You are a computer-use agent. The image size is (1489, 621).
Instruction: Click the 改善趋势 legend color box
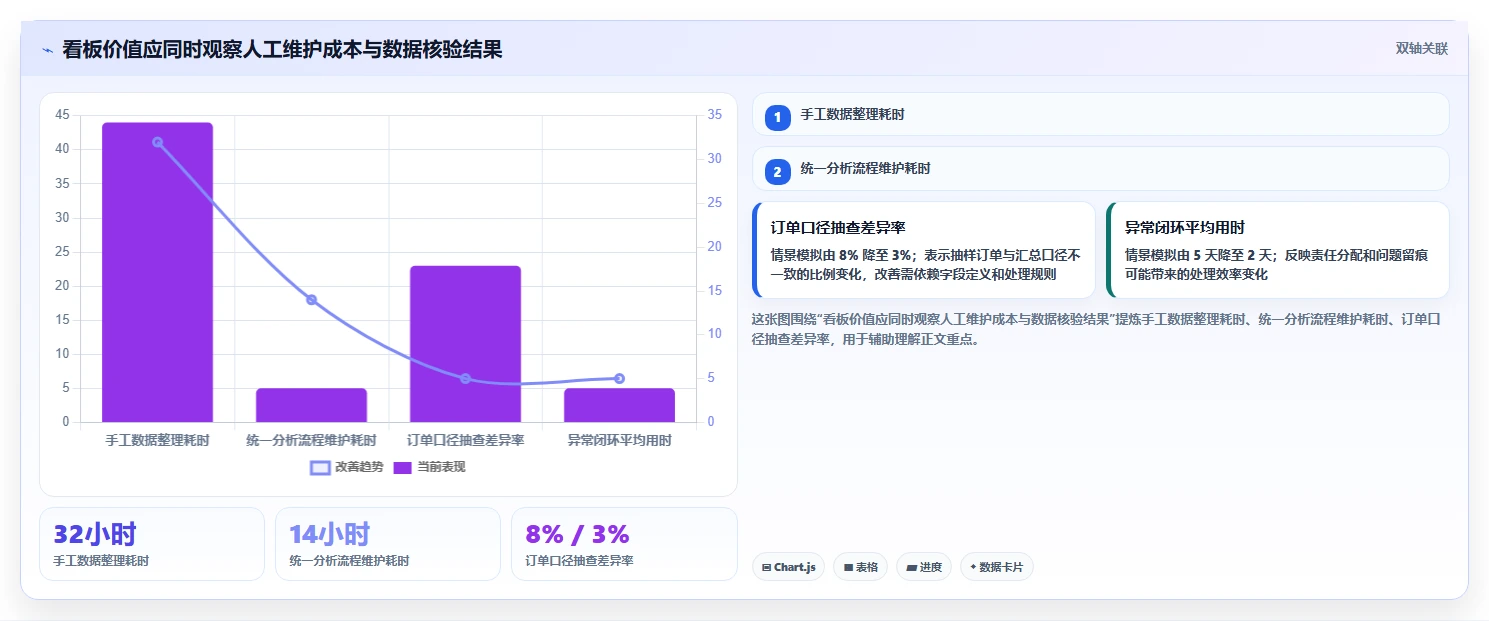(320, 468)
